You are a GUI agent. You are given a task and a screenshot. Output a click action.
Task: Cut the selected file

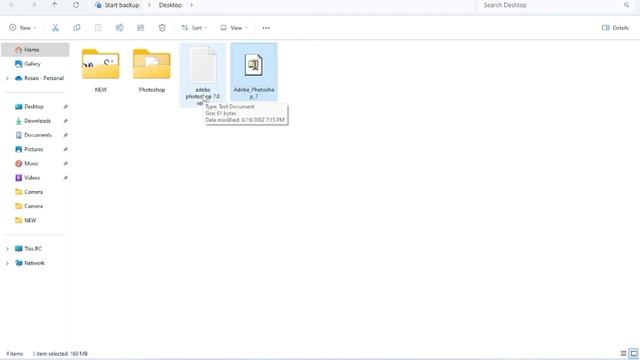click(56, 28)
